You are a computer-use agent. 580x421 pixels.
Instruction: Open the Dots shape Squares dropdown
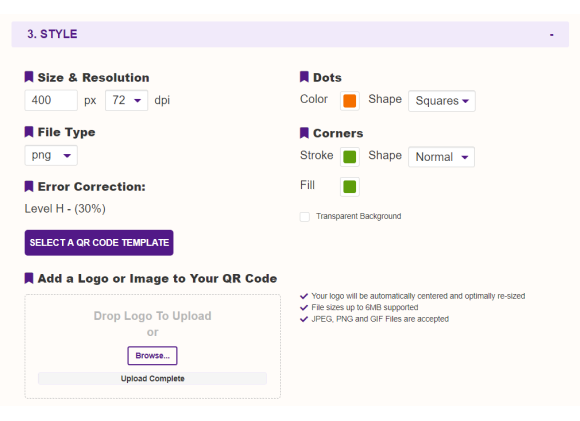pyautogui.click(x=442, y=101)
